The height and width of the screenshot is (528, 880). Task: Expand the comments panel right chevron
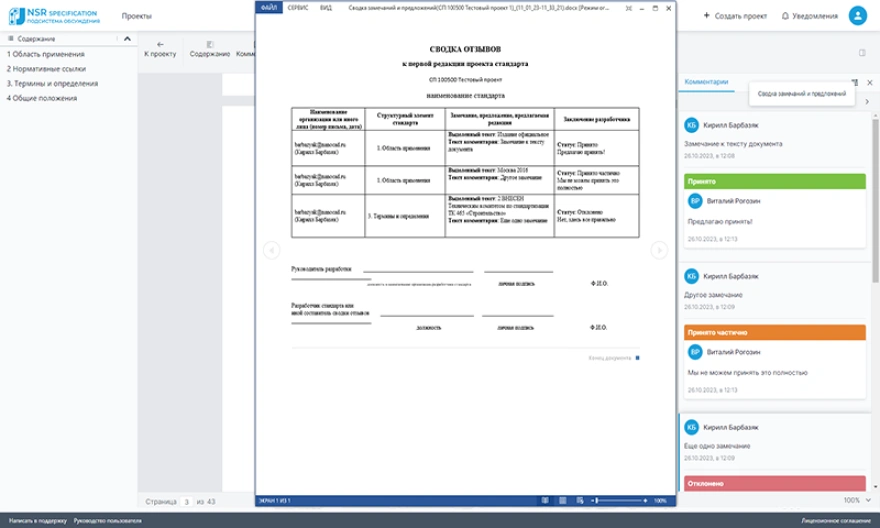(867, 102)
